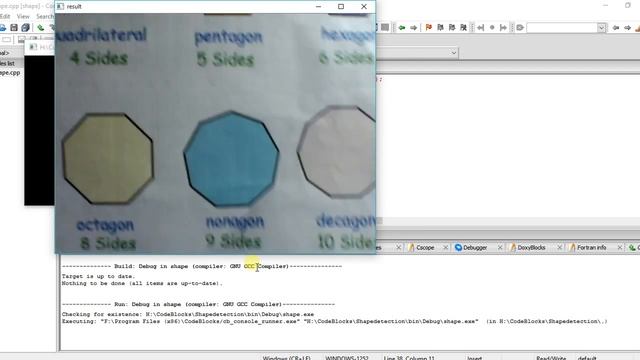Click the Save all files icon
640x360 pixels.
click(x=25, y=27)
